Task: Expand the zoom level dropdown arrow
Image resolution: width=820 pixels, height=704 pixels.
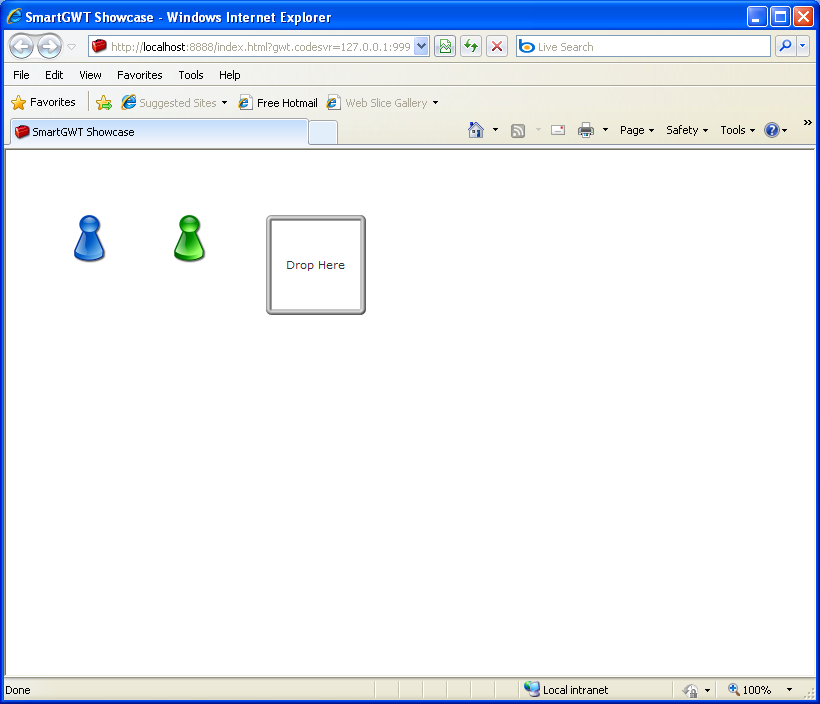Action: [x=789, y=690]
